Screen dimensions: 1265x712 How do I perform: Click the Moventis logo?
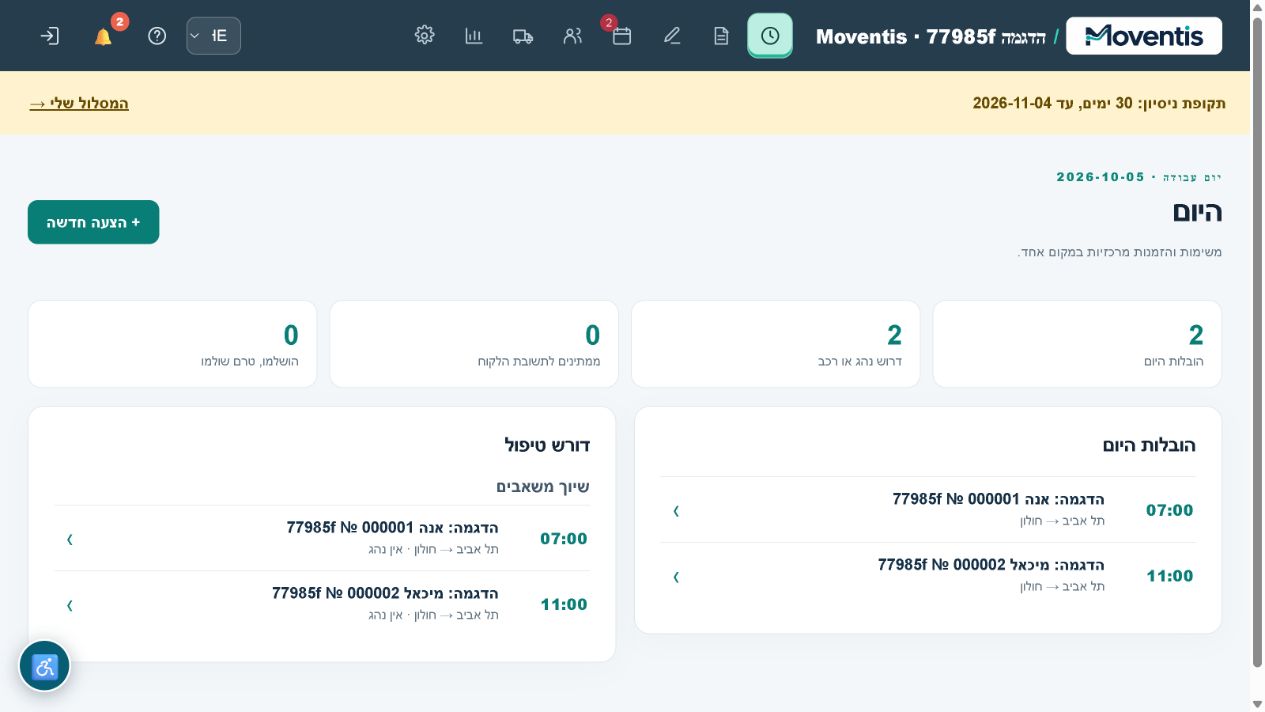click(1144, 36)
